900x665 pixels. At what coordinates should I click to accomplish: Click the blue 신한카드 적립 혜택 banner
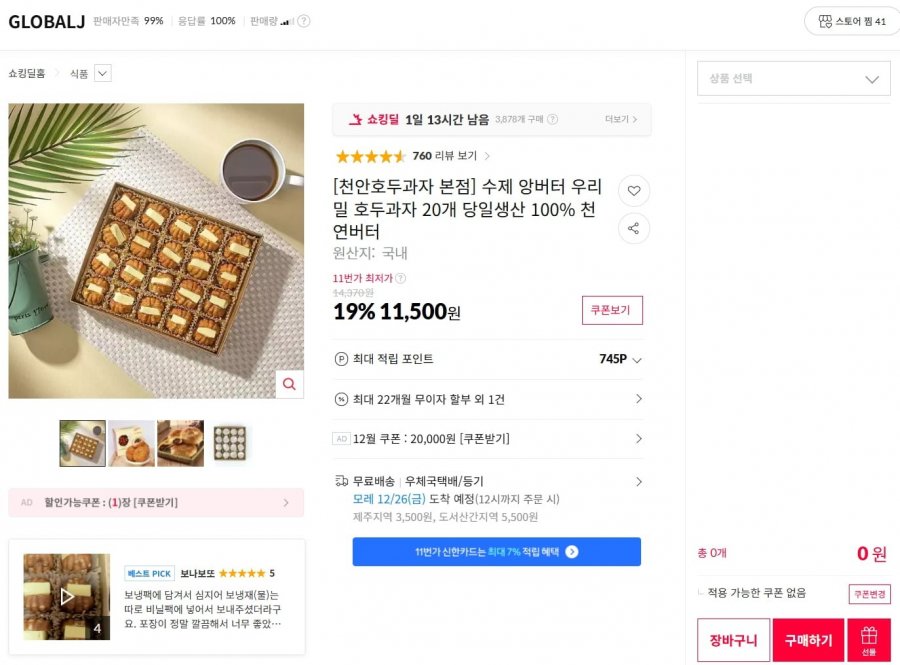coord(496,552)
